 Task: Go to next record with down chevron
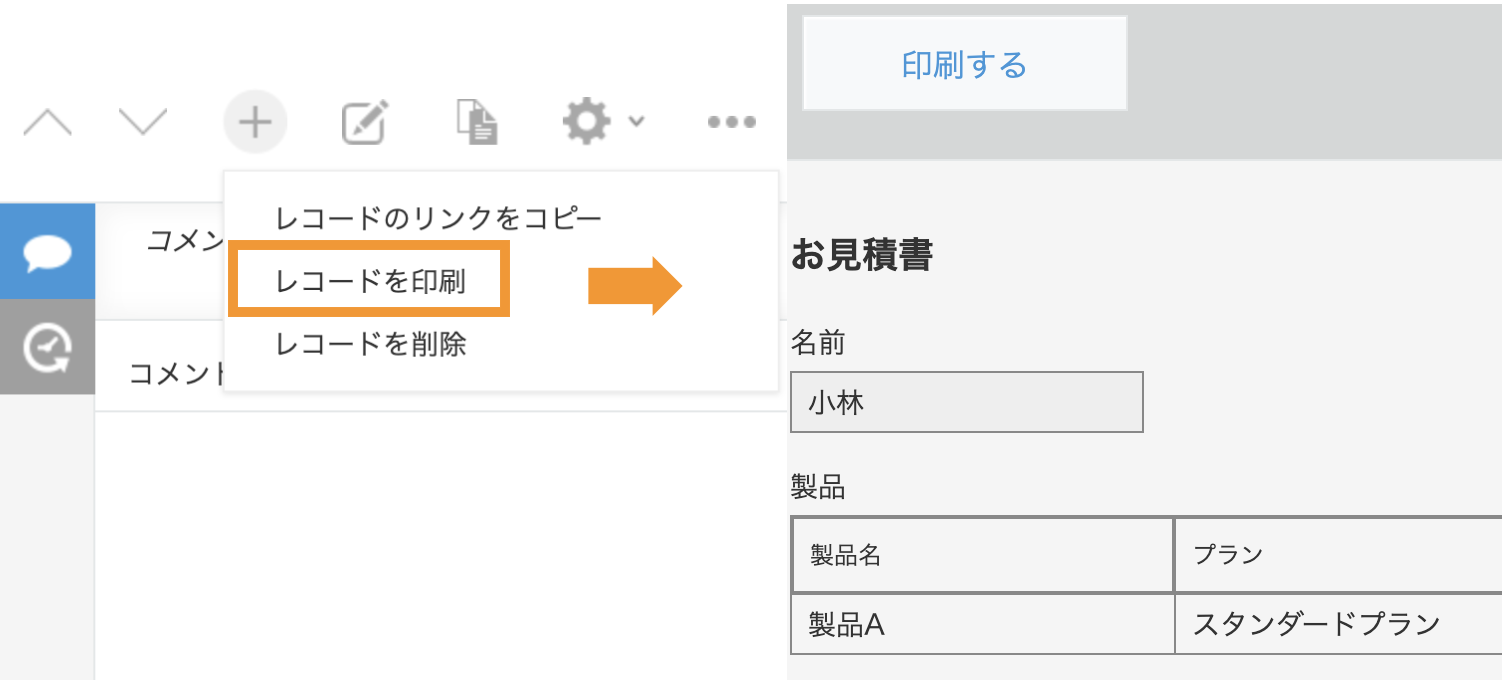(143, 122)
